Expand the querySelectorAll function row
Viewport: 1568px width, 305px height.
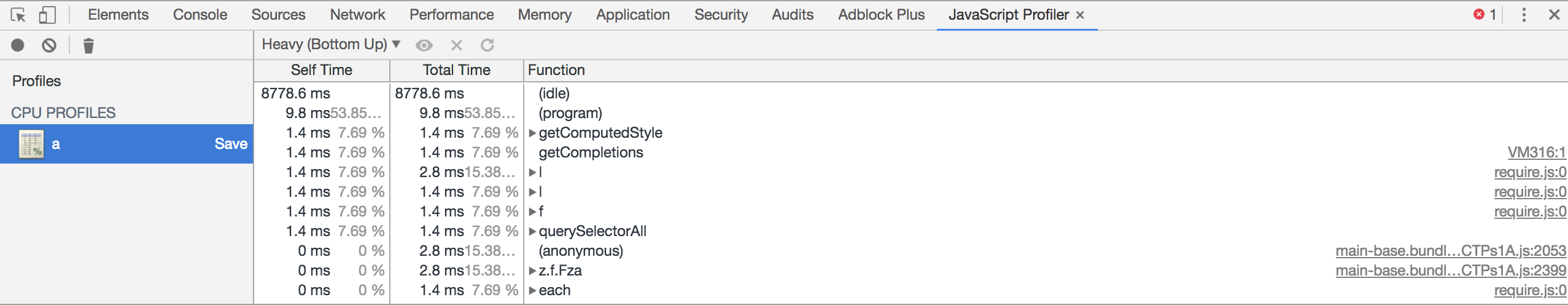pos(532,231)
